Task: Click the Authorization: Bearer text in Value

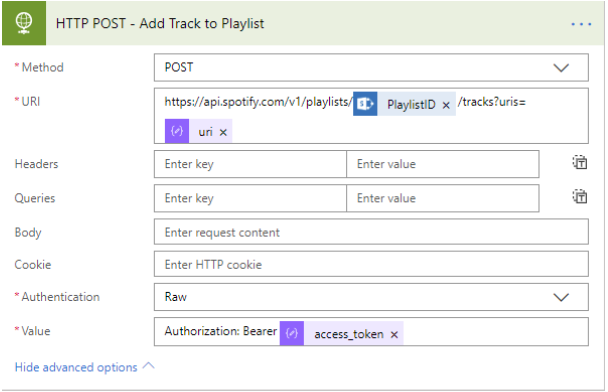Action: click(x=221, y=331)
